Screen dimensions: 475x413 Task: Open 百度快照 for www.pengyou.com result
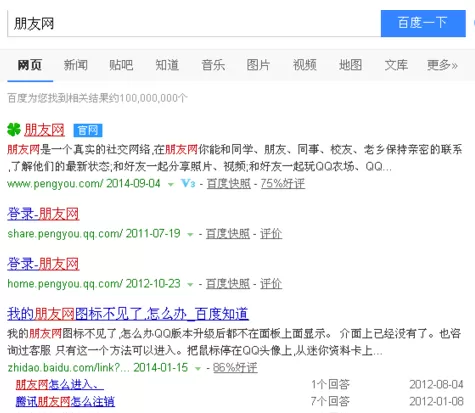pos(229,183)
